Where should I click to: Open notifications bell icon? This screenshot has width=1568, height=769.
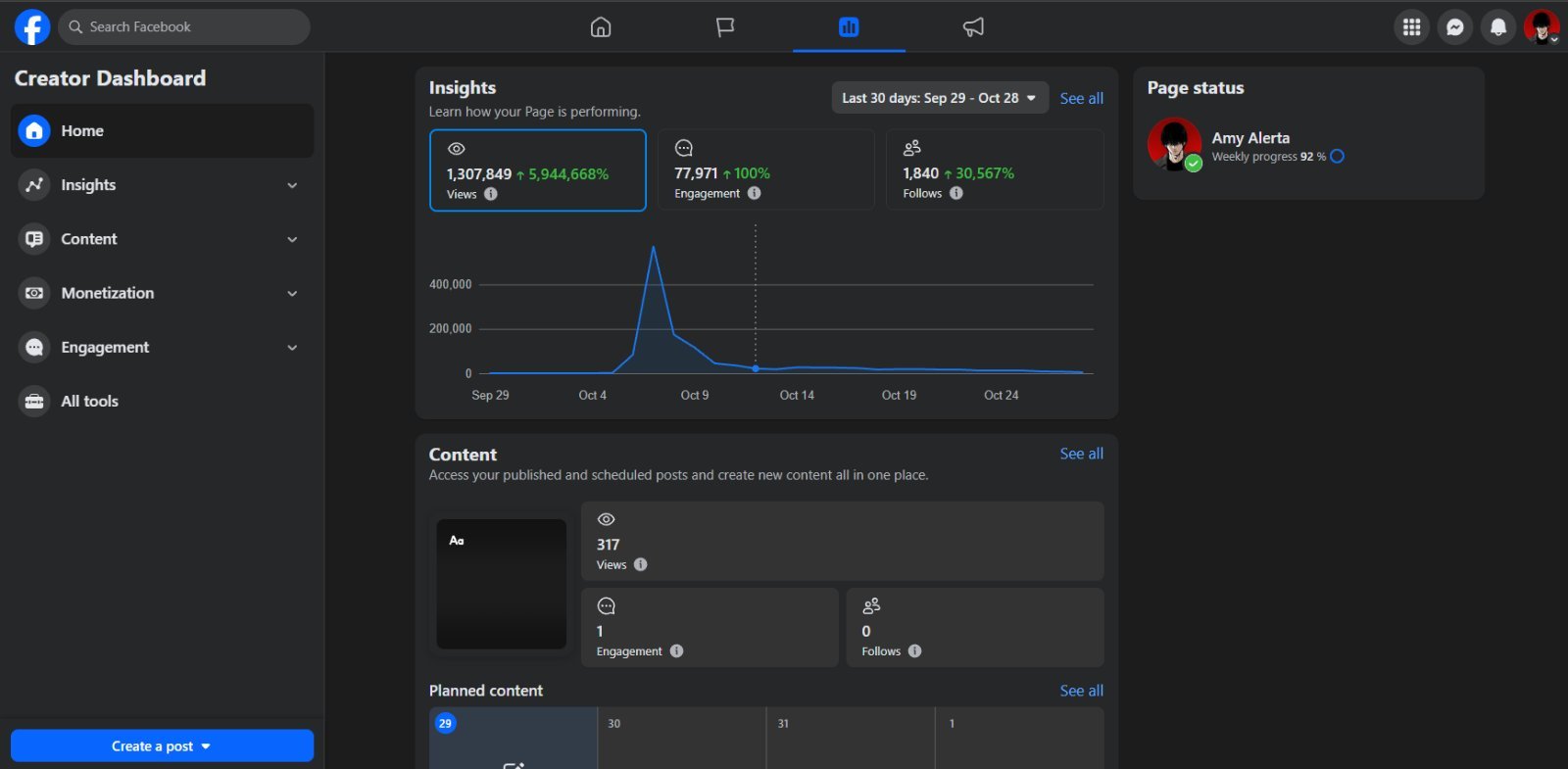click(x=1498, y=27)
